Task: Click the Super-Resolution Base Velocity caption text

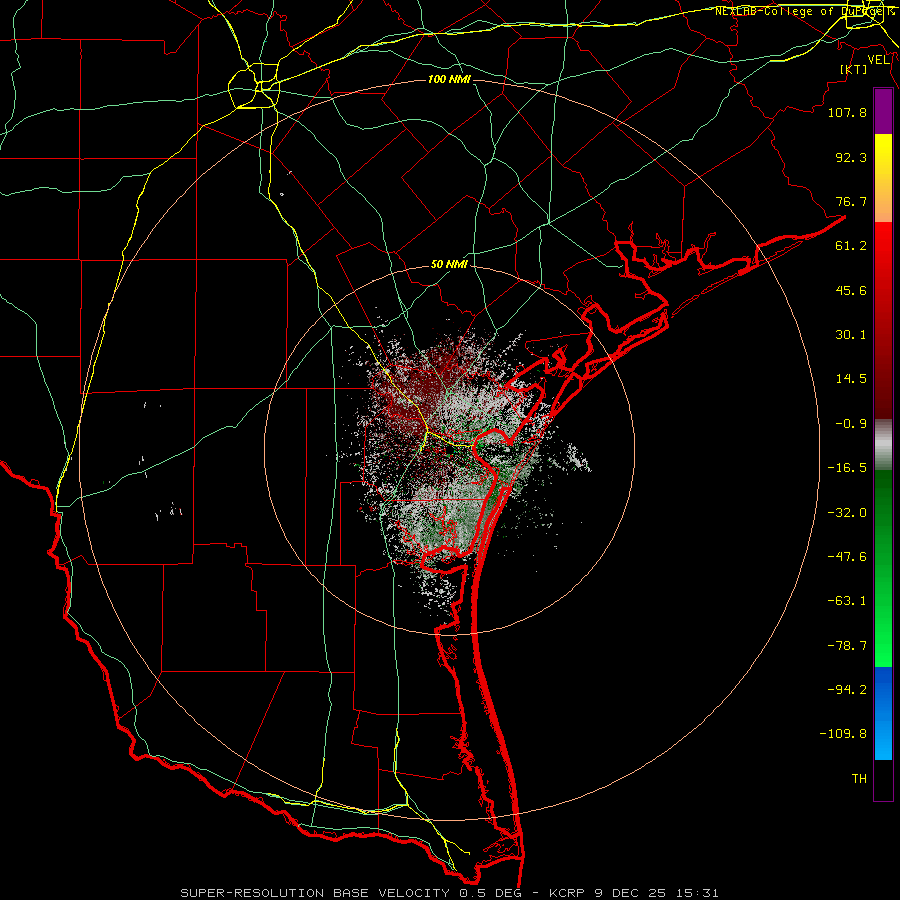Action: point(449,893)
